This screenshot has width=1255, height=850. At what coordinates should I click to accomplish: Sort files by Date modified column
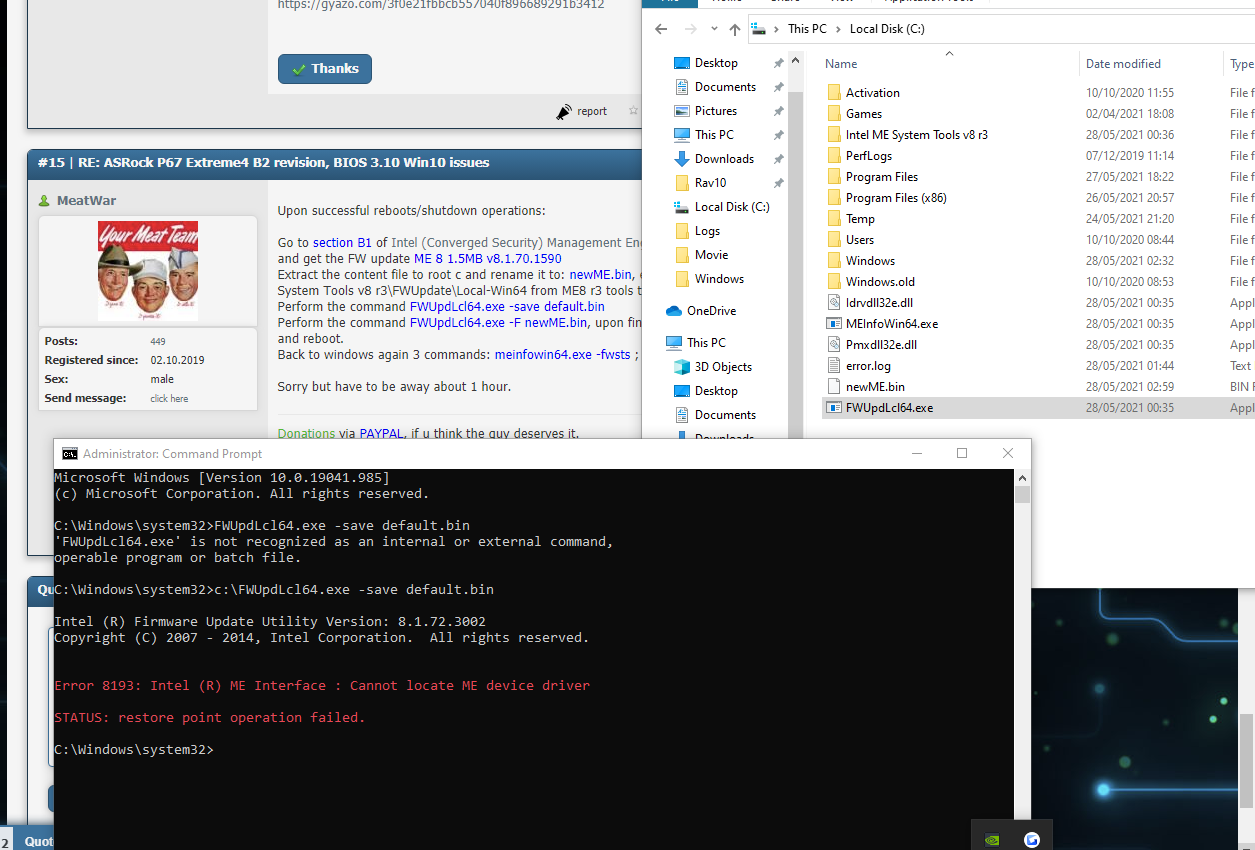tap(1123, 64)
